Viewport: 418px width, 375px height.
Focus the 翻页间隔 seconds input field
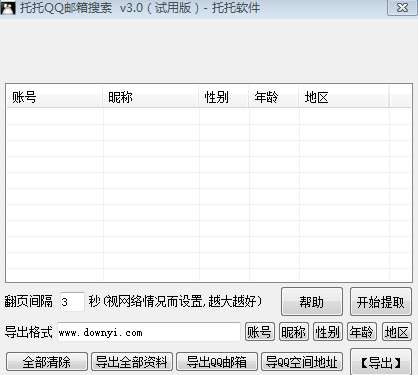click(x=71, y=302)
